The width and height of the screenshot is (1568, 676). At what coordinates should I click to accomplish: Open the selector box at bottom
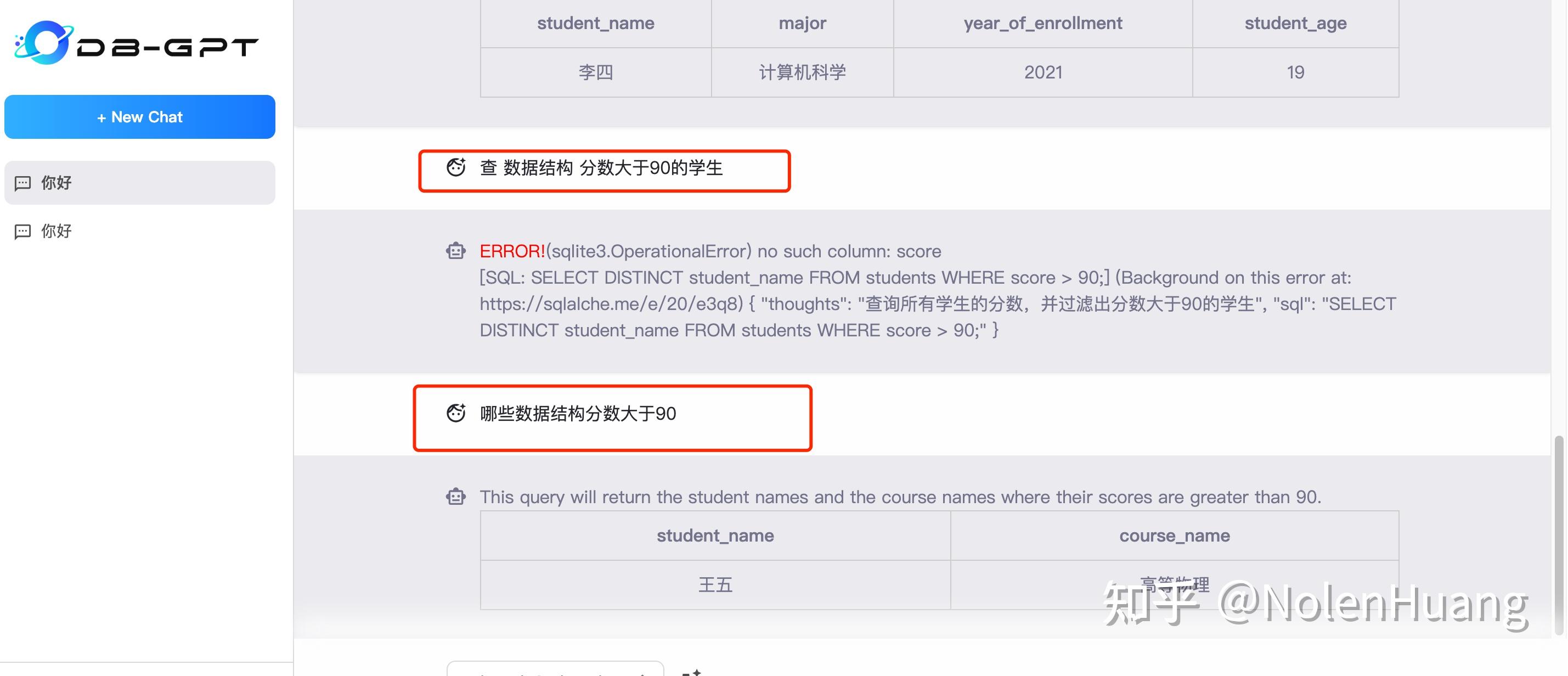tap(555, 669)
